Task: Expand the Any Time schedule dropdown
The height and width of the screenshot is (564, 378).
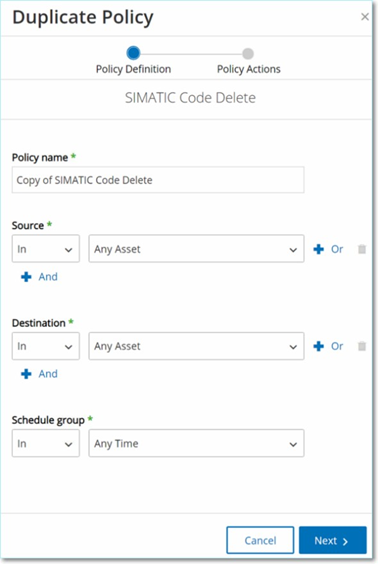Action: [196, 443]
